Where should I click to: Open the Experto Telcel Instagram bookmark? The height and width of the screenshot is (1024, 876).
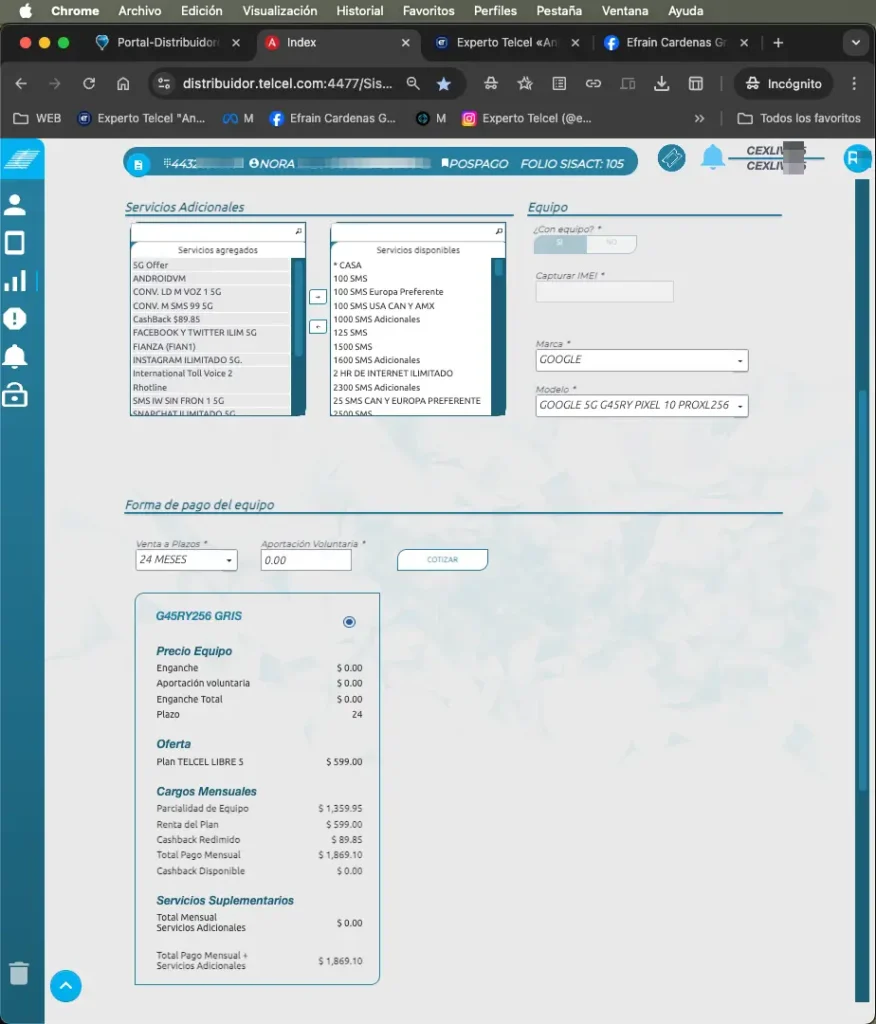(527, 118)
